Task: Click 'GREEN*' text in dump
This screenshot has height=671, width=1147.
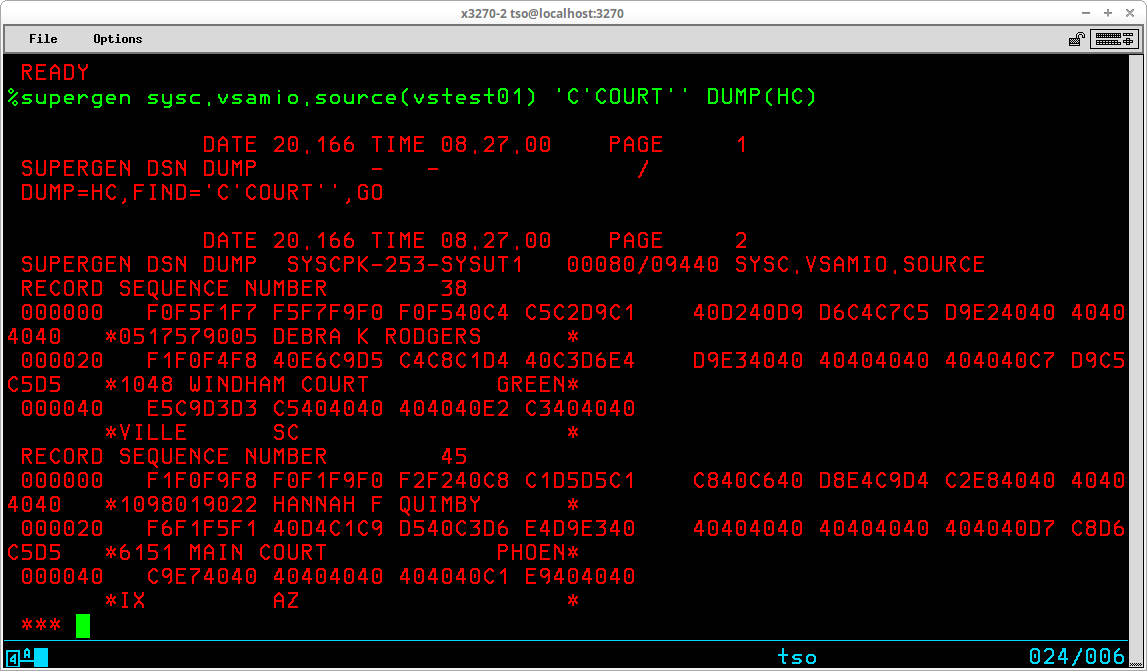Action: point(538,384)
